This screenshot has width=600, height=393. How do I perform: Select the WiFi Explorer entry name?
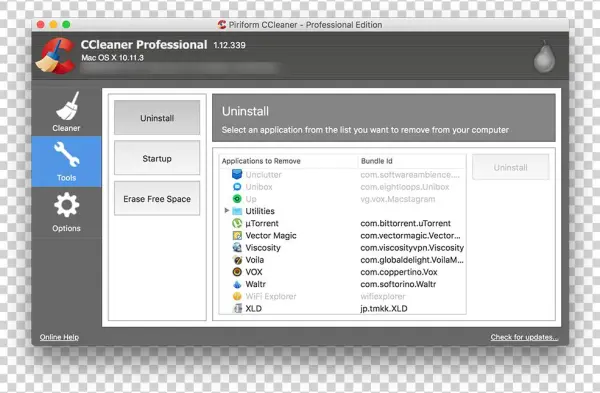pos(271,296)
